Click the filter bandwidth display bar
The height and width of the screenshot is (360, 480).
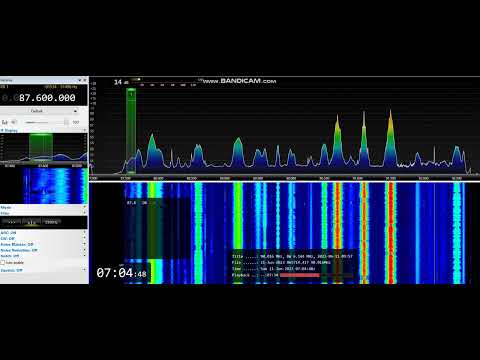tap(44, 222)
